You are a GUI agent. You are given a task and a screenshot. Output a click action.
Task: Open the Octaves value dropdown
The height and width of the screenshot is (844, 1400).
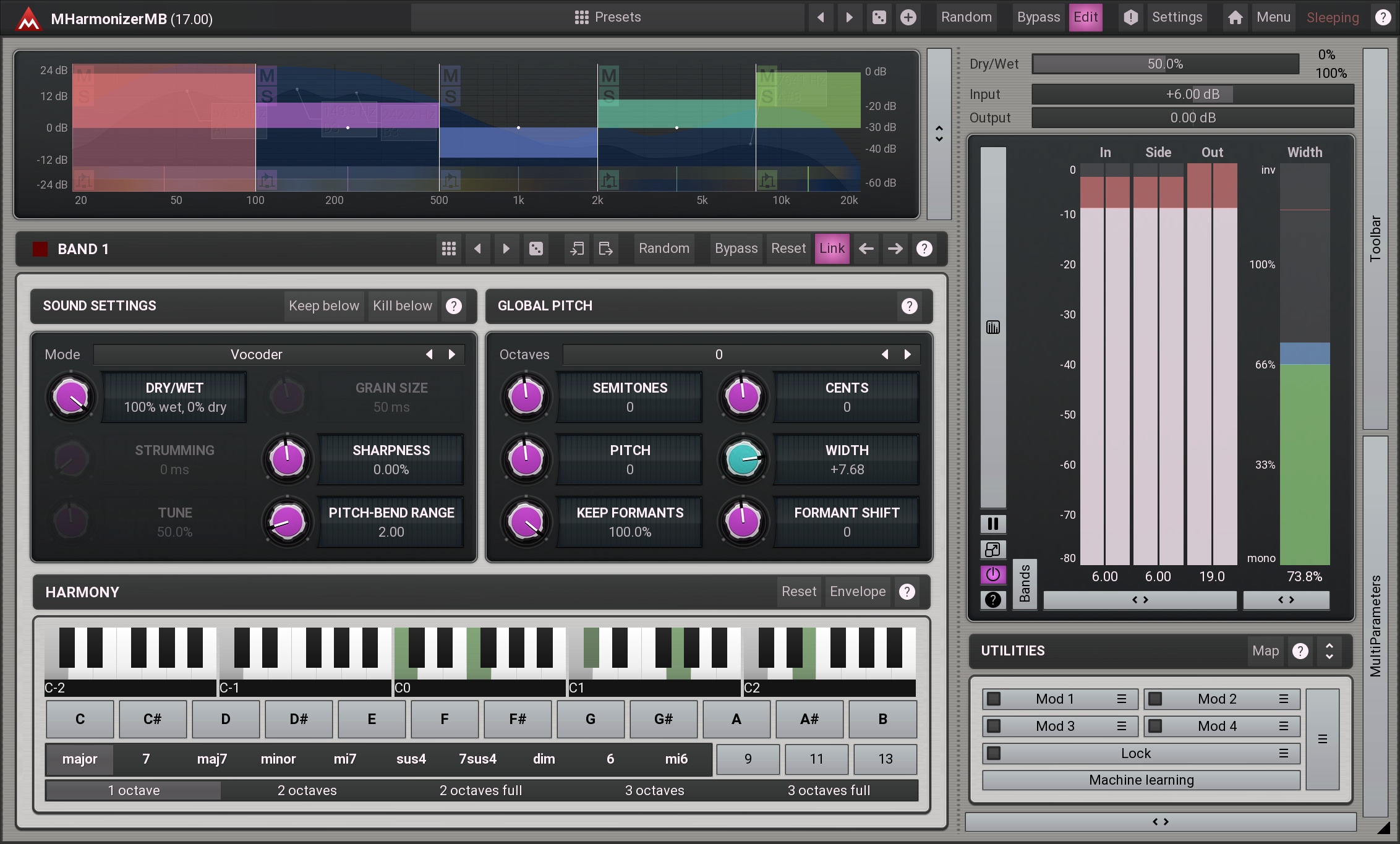[x=718, y=354]
